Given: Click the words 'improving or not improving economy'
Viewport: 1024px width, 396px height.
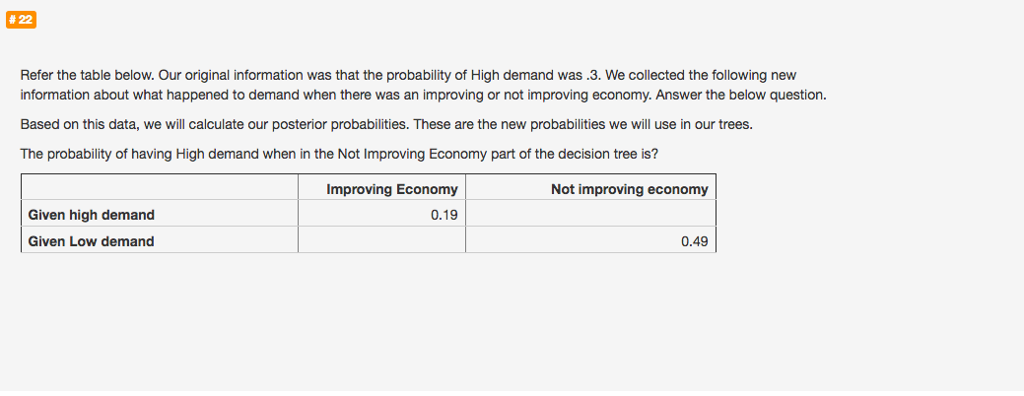Looking at the screenshot, I should [x=536, y=95].
